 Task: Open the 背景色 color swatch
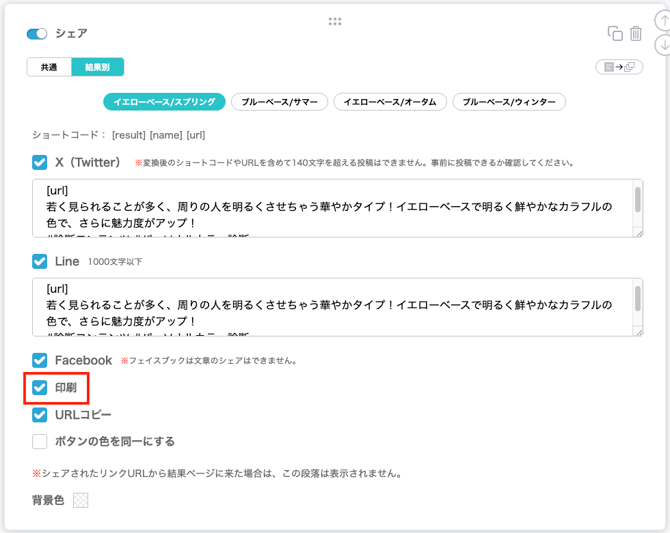pos(80,500)
